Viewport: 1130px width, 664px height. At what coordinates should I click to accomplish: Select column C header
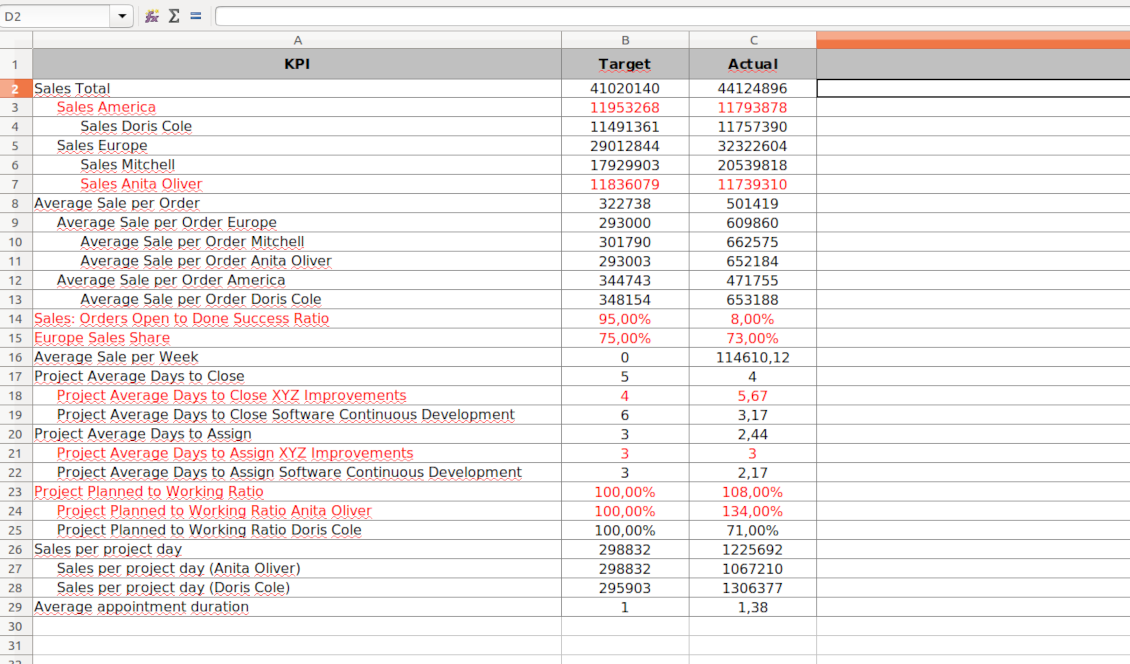click(753, 40)
